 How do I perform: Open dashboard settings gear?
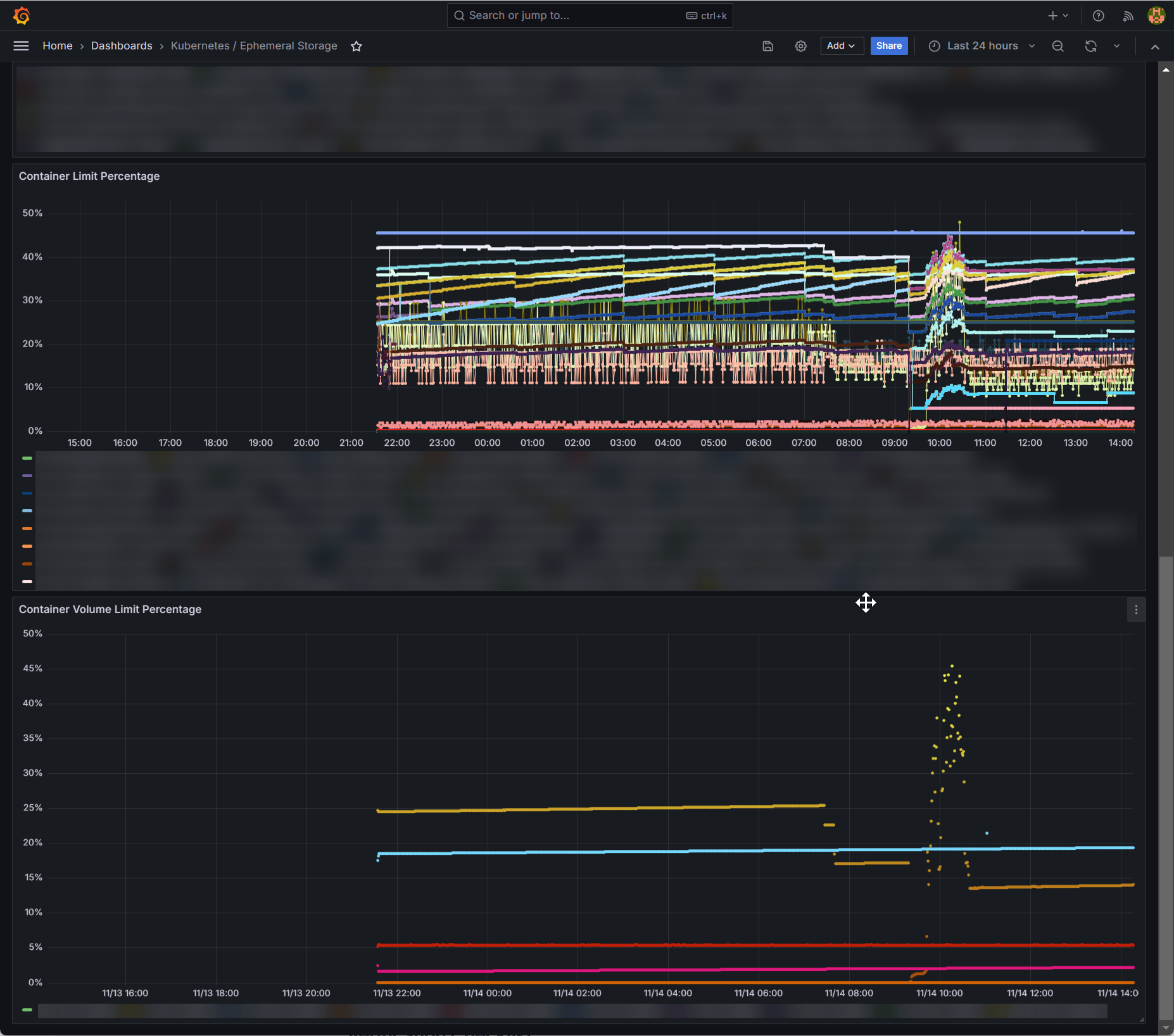coord(801,46)
